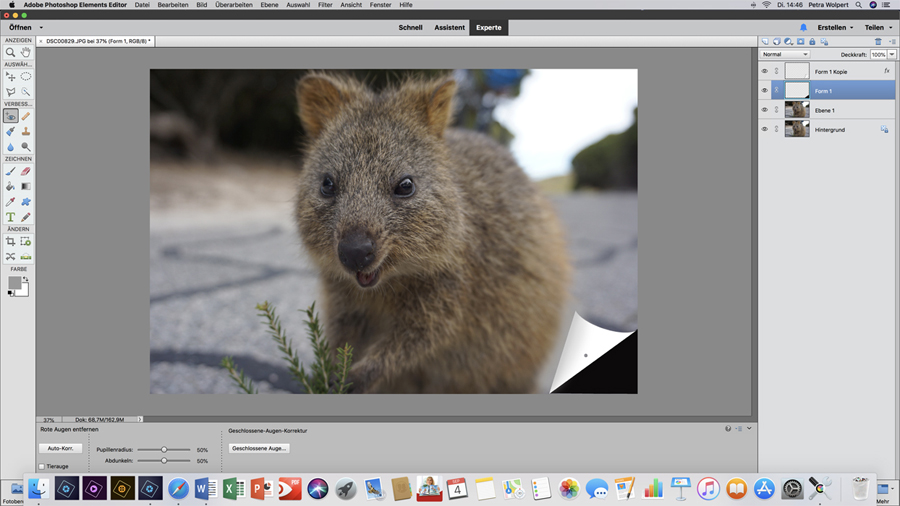Enable the Tierauge checkbox
The image size is (900, 506).
point(42,466)
